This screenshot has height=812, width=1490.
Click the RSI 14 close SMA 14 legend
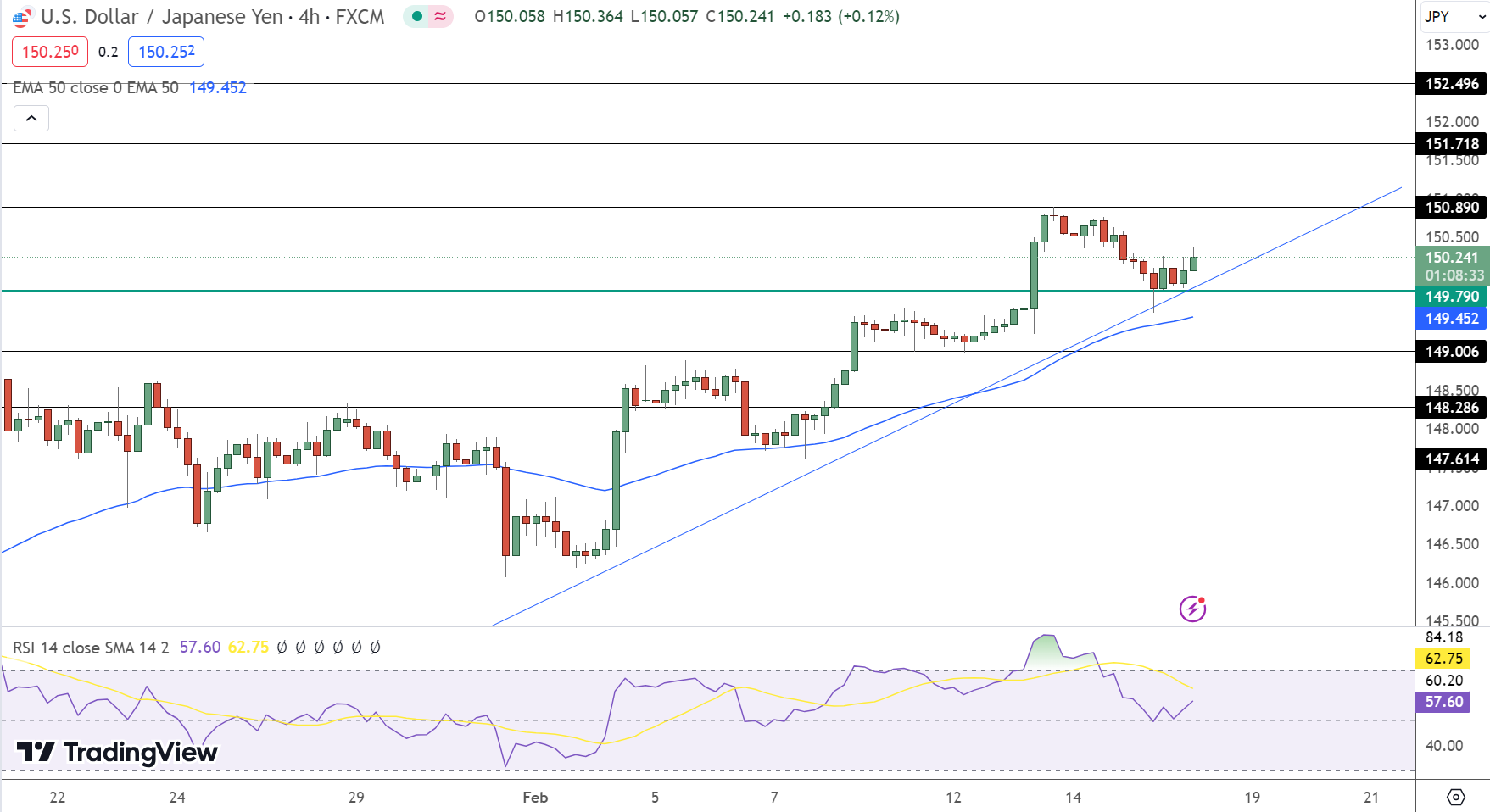91,648
